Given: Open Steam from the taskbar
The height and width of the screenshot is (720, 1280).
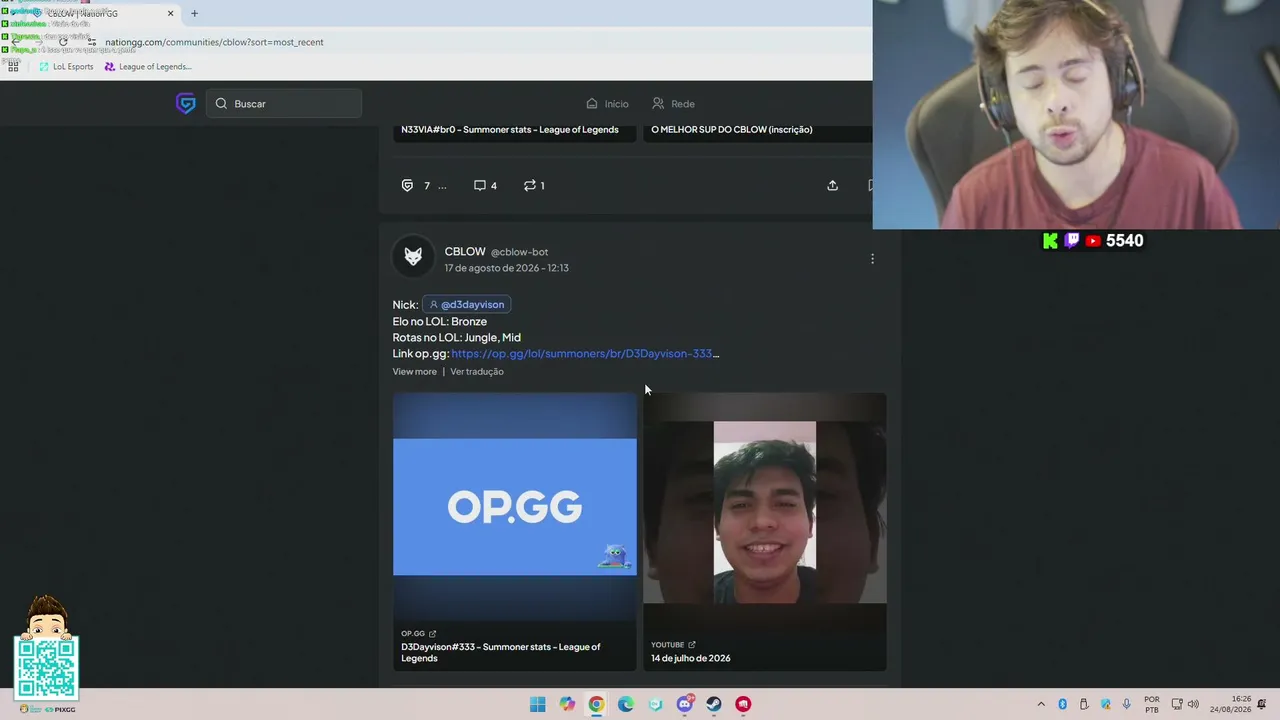Looking at the screenshot, I should (x=714, y=704).
